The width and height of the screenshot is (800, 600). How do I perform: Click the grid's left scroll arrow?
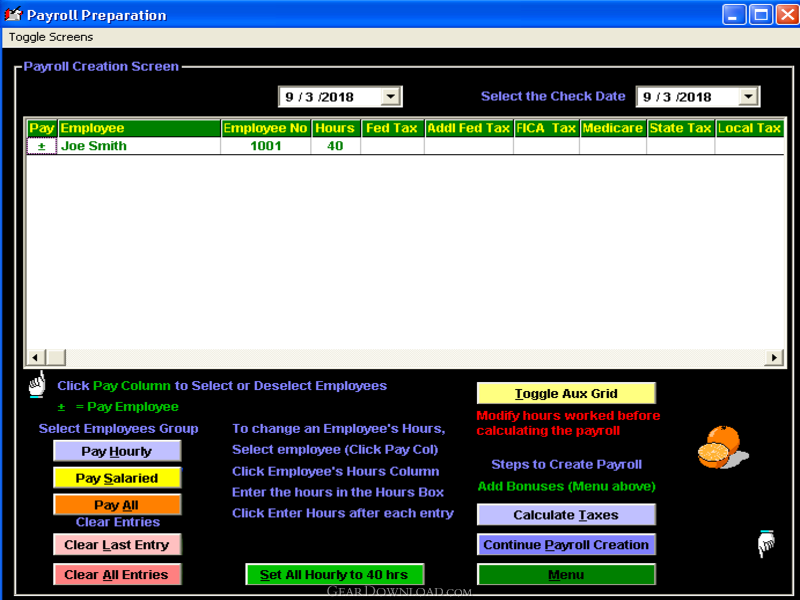pyautogui.click(x=35, y=358)
